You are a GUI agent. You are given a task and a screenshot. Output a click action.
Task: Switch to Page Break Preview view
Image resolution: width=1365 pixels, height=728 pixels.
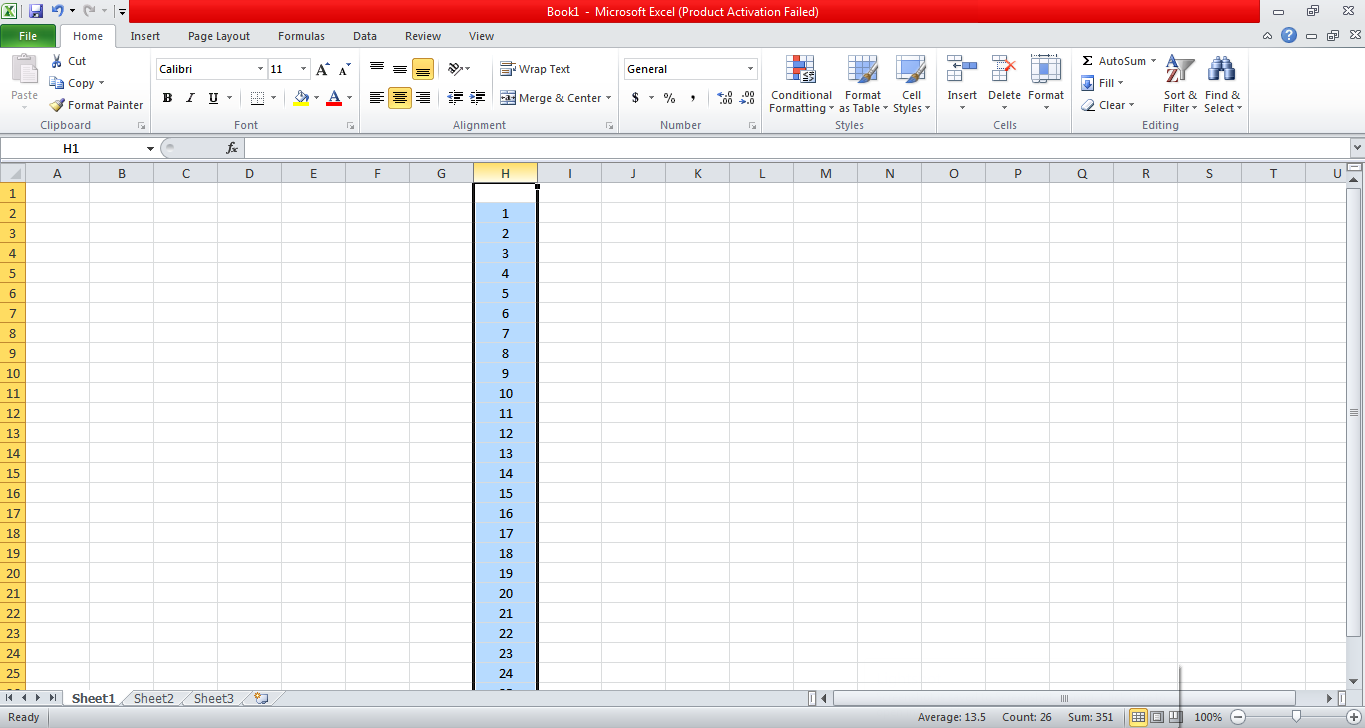click(1176, 717)
